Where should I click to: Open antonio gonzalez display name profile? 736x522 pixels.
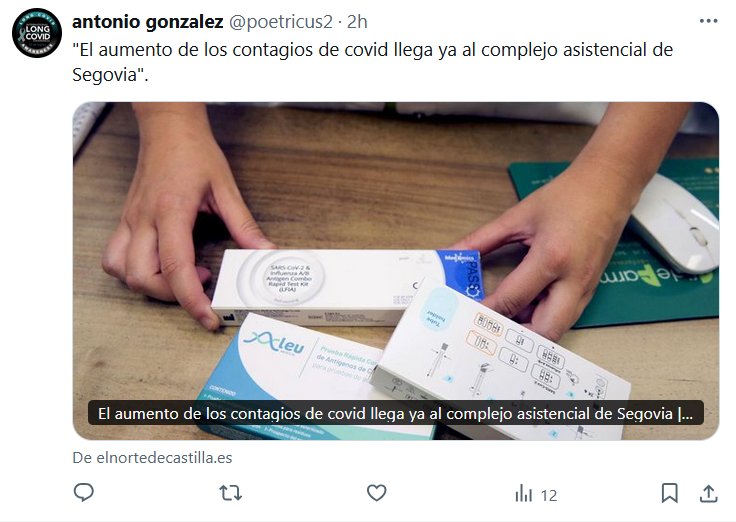(x=147, y=22)
